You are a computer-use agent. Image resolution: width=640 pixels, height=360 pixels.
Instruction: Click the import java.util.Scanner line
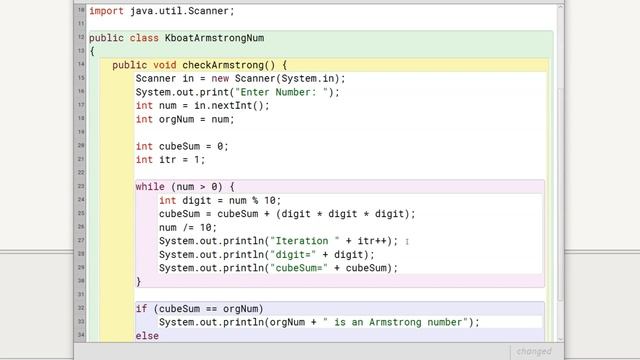tap(162, 11)
